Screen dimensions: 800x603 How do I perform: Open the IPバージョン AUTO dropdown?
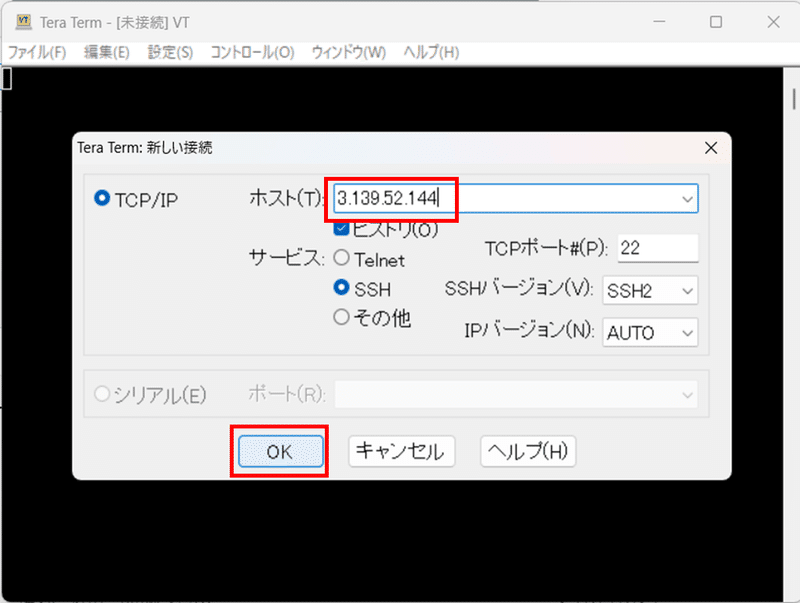[x=650, y=333]
